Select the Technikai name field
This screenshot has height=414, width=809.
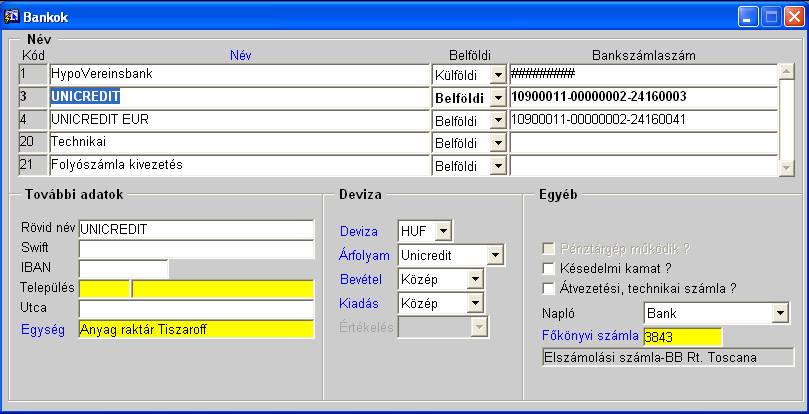tap(239, 142)
